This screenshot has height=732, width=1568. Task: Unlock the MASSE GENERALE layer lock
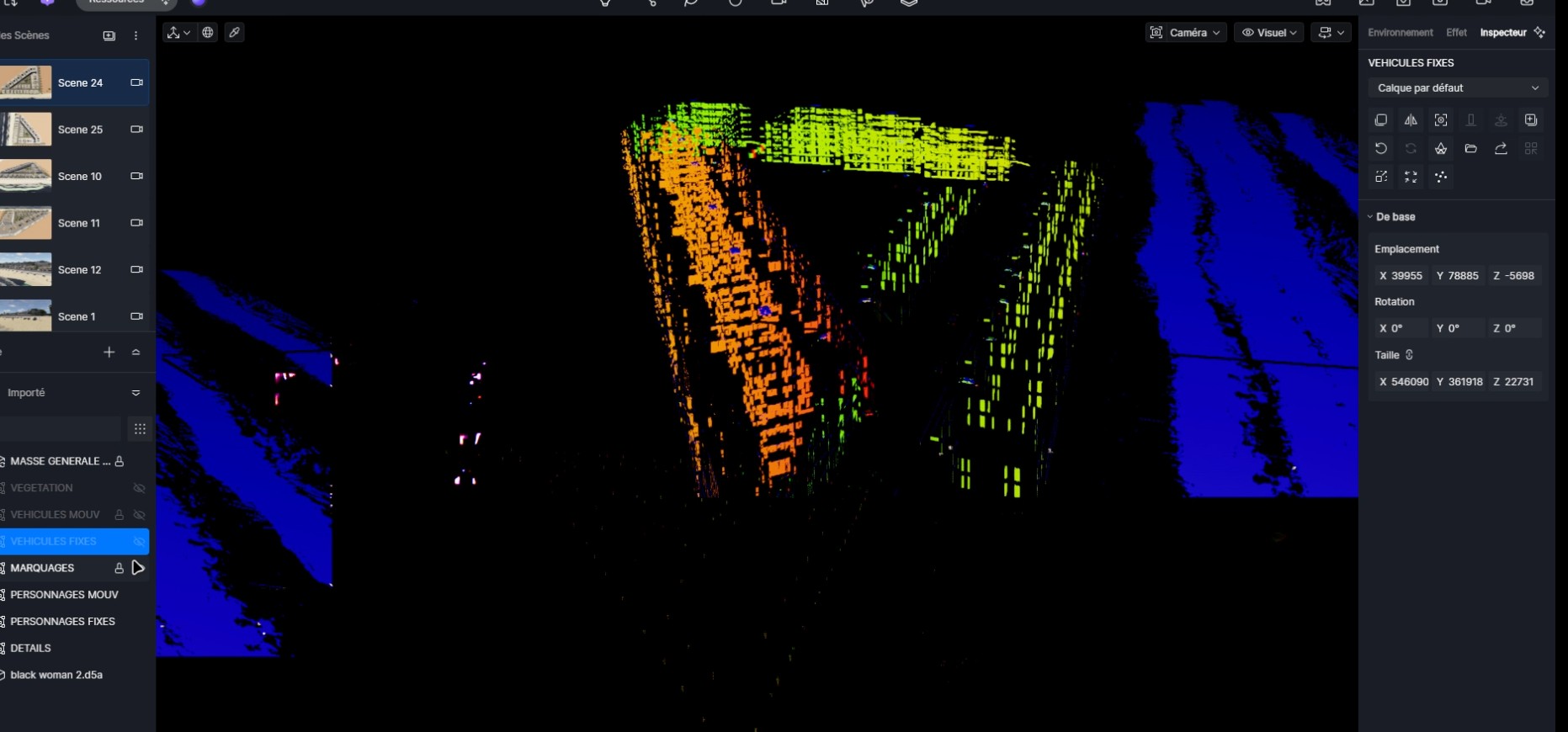(x=120, y=461)
